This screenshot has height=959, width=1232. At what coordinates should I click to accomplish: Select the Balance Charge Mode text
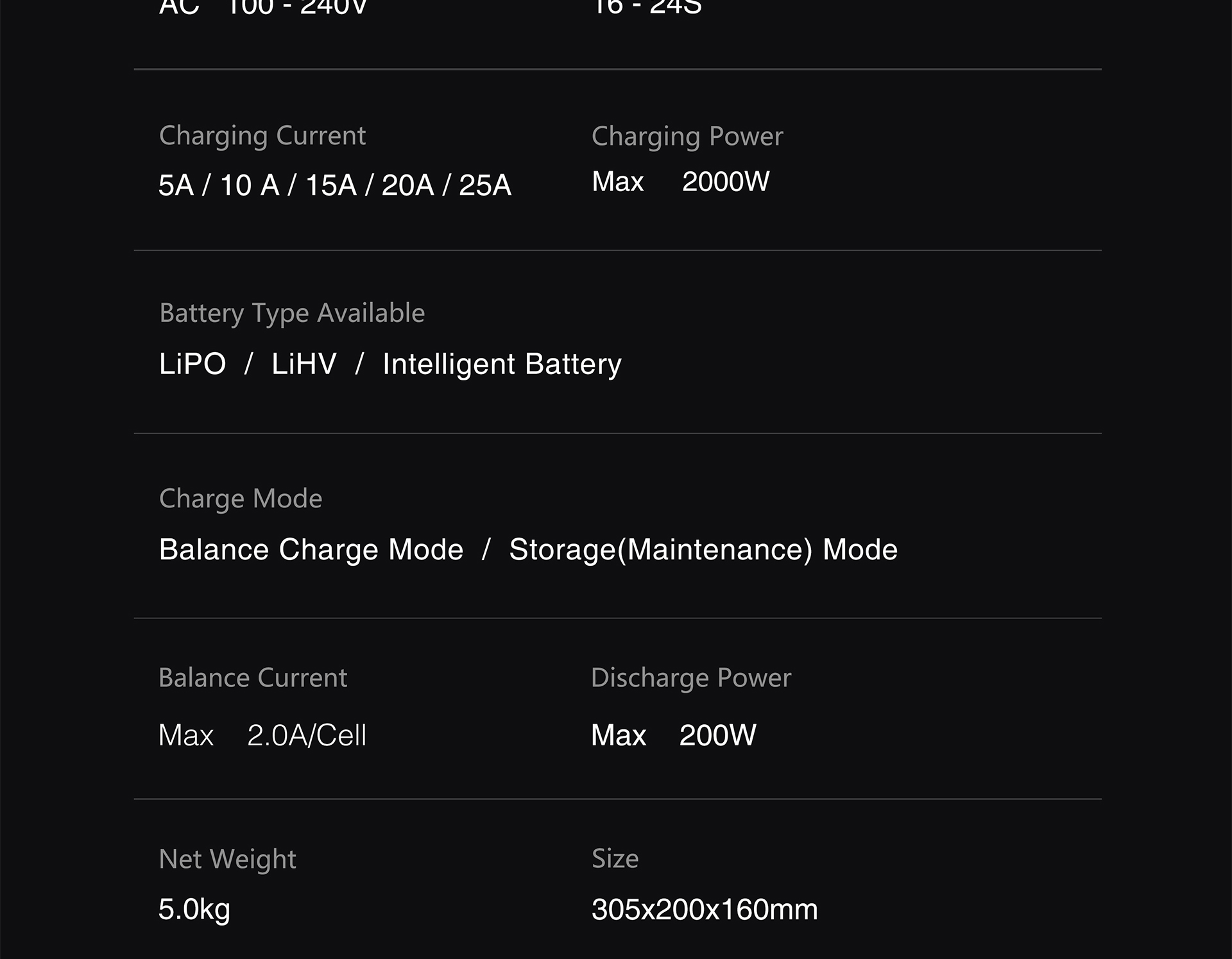pos(311,550)
